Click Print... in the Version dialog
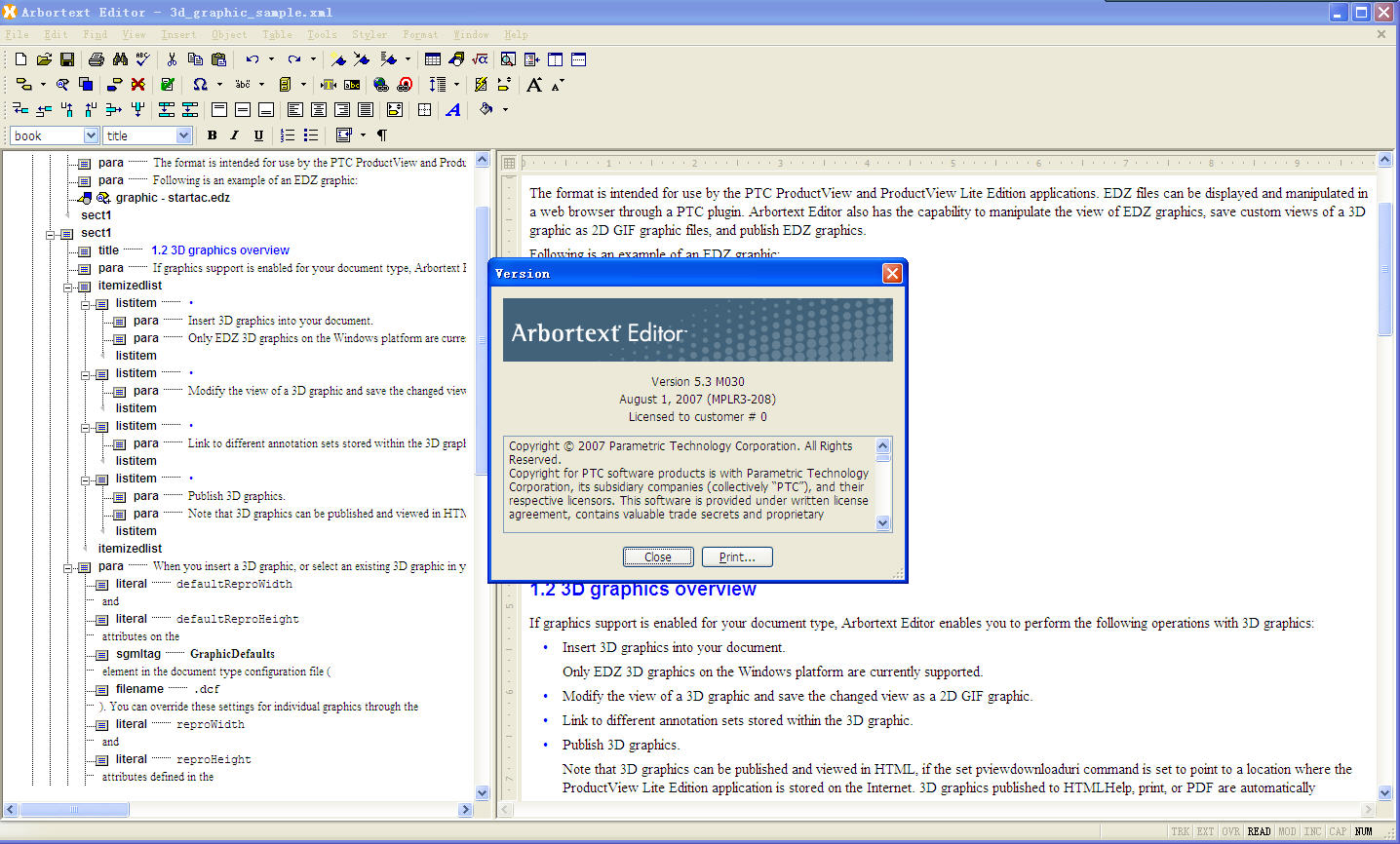This screenshot has width=1400, height=844. (x=737, y=557)
